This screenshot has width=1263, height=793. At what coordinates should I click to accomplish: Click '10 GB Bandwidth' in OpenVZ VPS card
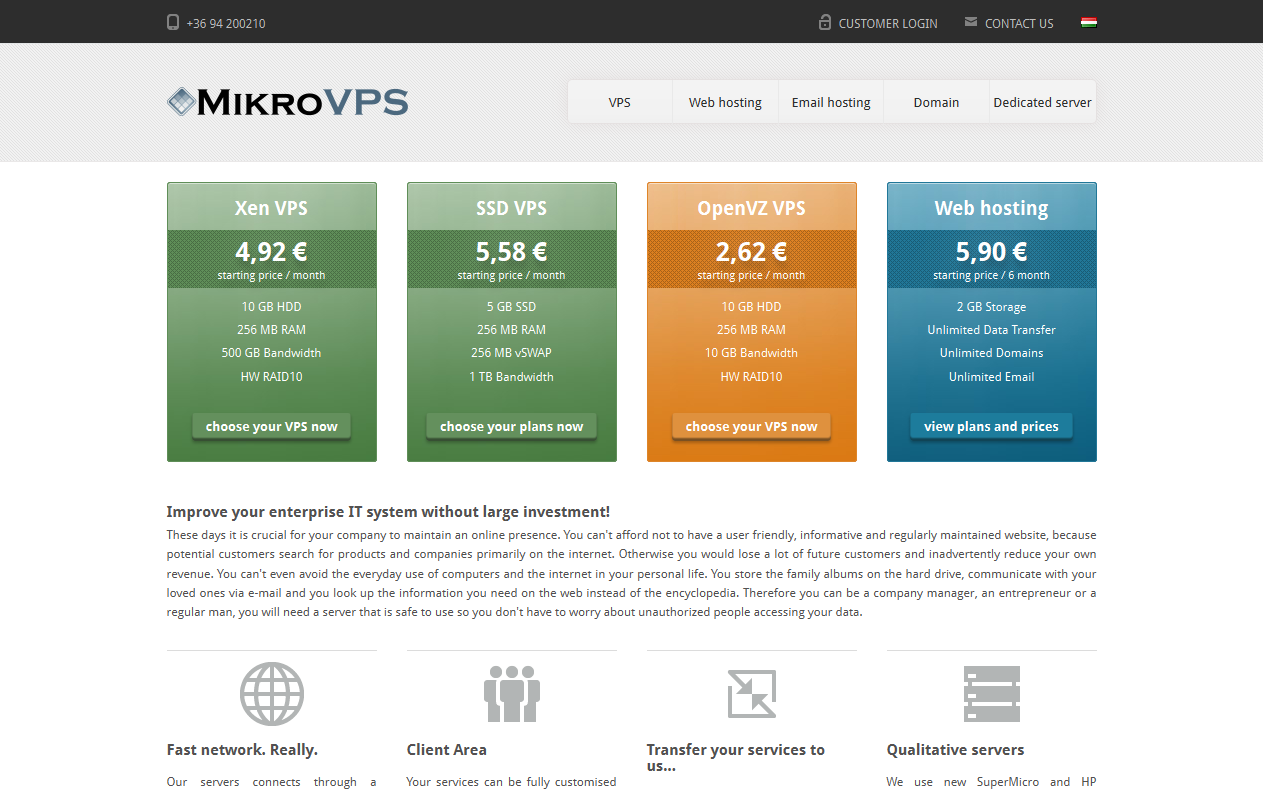752,353
